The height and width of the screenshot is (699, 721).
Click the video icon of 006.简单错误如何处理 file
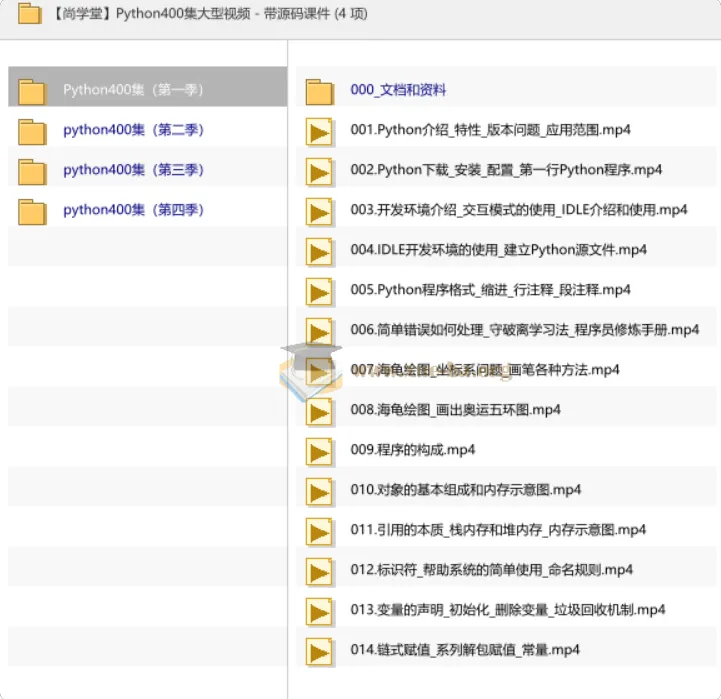(320, 332)
